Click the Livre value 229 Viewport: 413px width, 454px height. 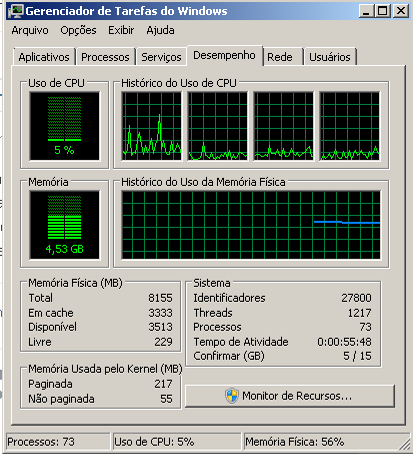pyautogui.click(x=163, y=342)
